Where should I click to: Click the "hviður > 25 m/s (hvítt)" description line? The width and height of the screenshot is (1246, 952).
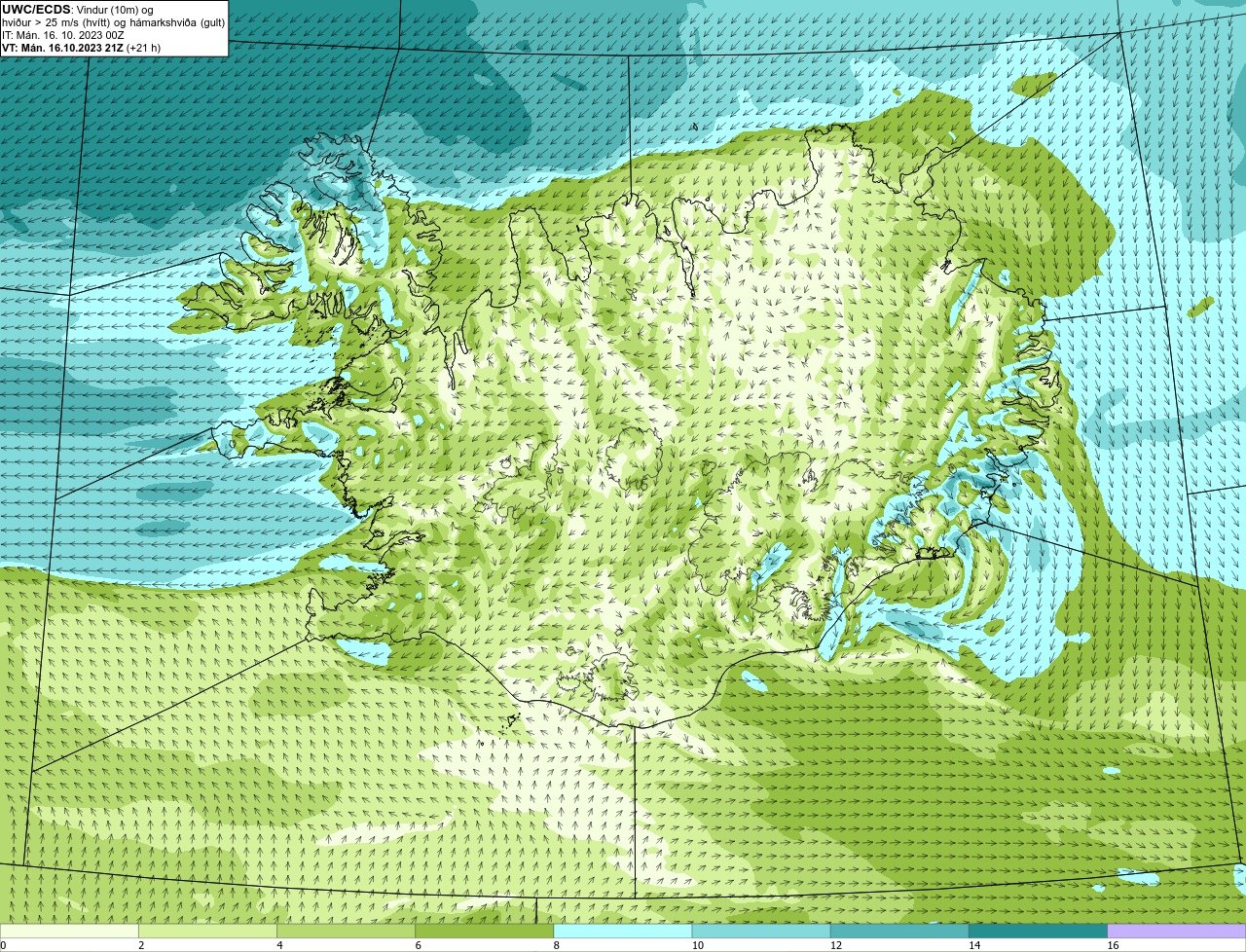[x=113, y=22]
